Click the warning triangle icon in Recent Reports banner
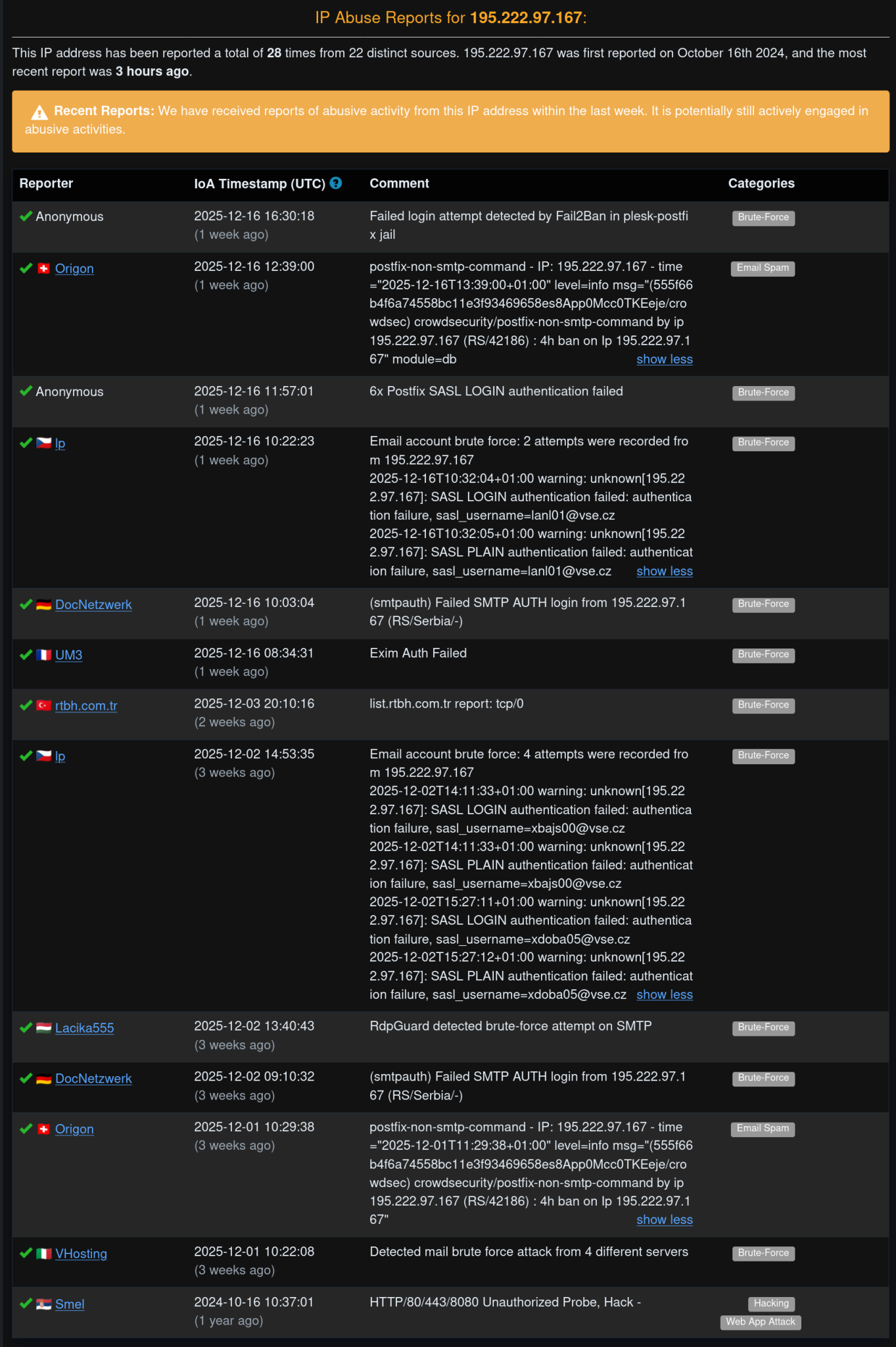The image size is (896, 1347). [x=39, y=112]
